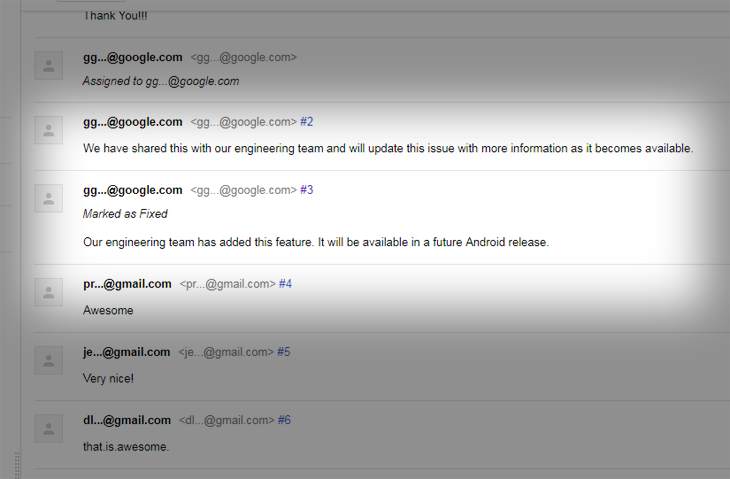
Task: Go to the #6 comment link
Action: click(x=284, y=420)
